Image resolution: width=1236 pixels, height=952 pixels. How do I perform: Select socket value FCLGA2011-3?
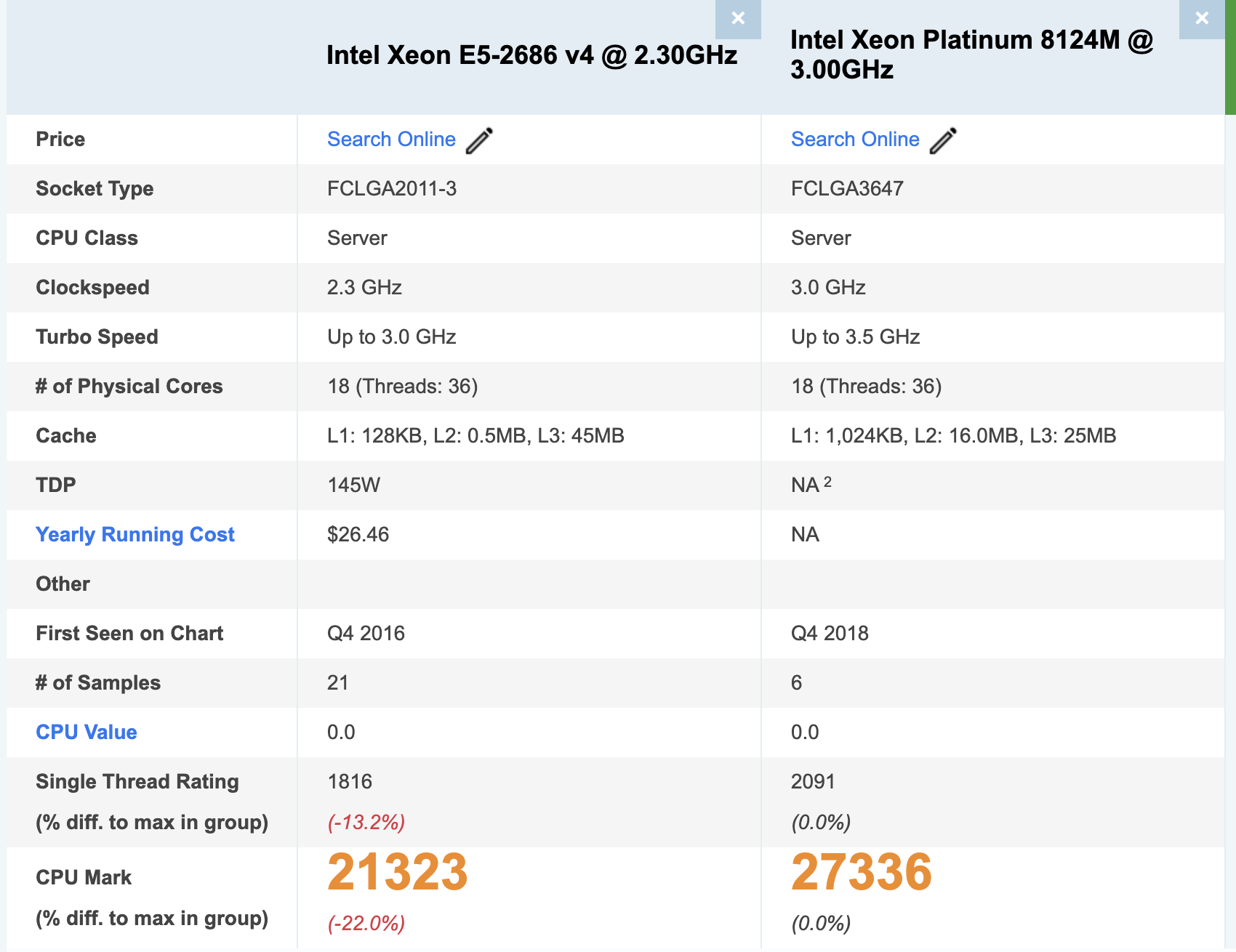coord(392,188)
